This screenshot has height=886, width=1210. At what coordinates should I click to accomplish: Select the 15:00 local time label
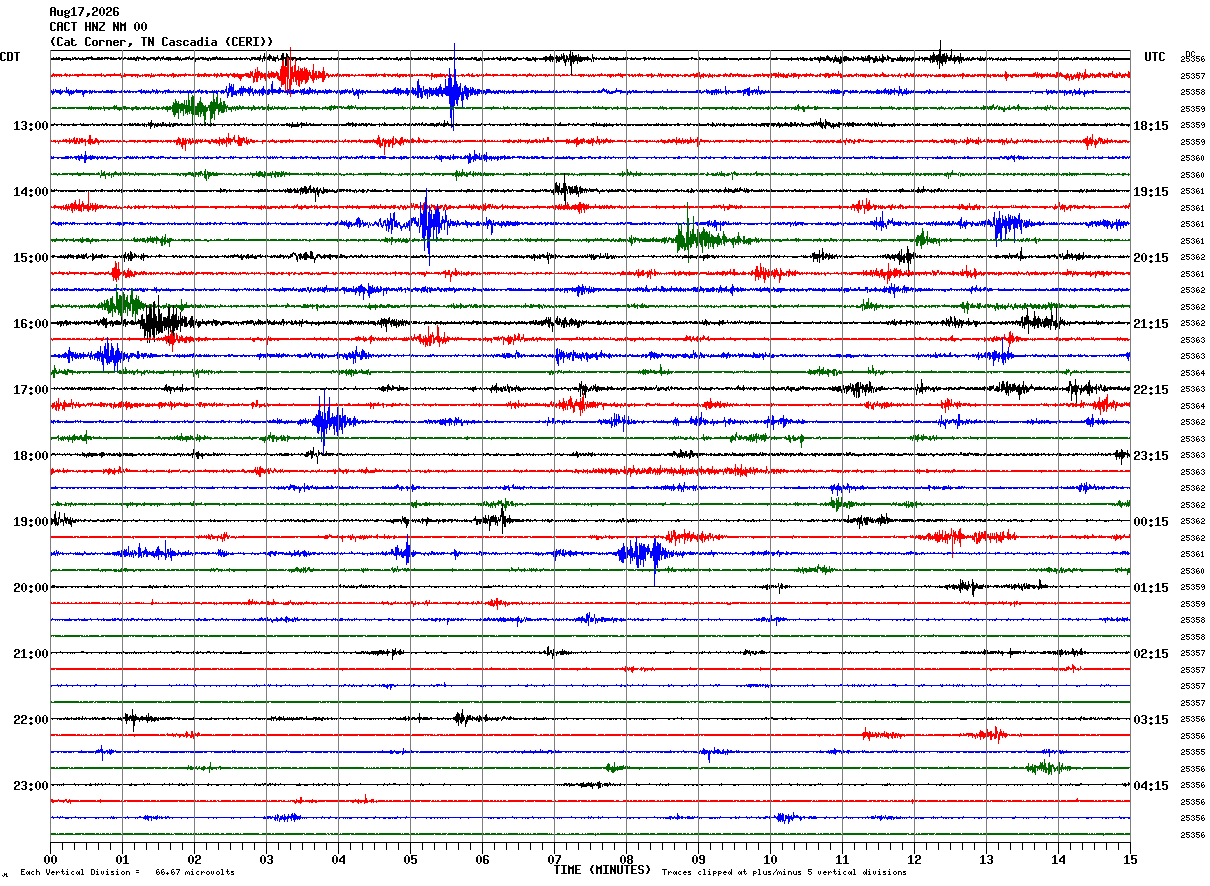[31, 258]
